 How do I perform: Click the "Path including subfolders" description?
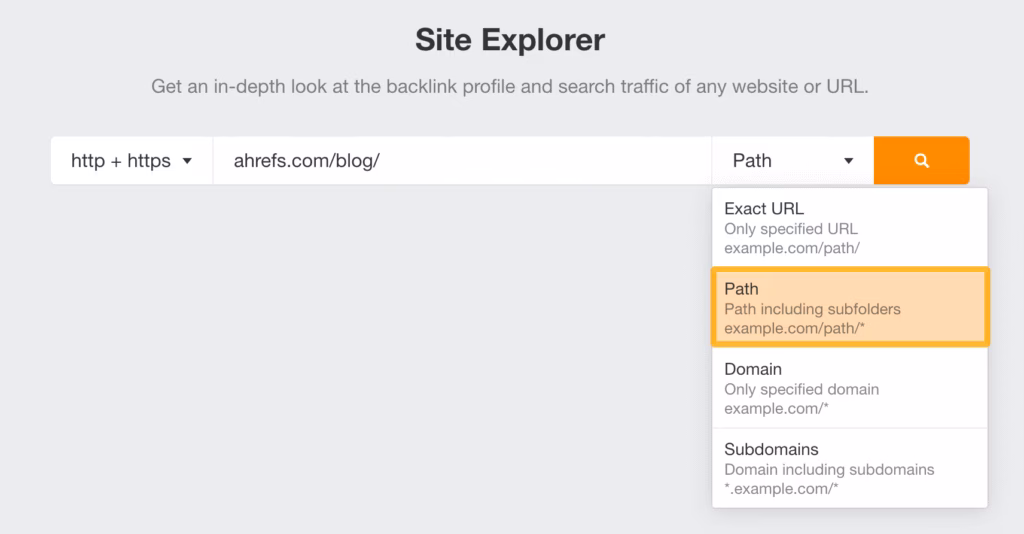(814, 308)
